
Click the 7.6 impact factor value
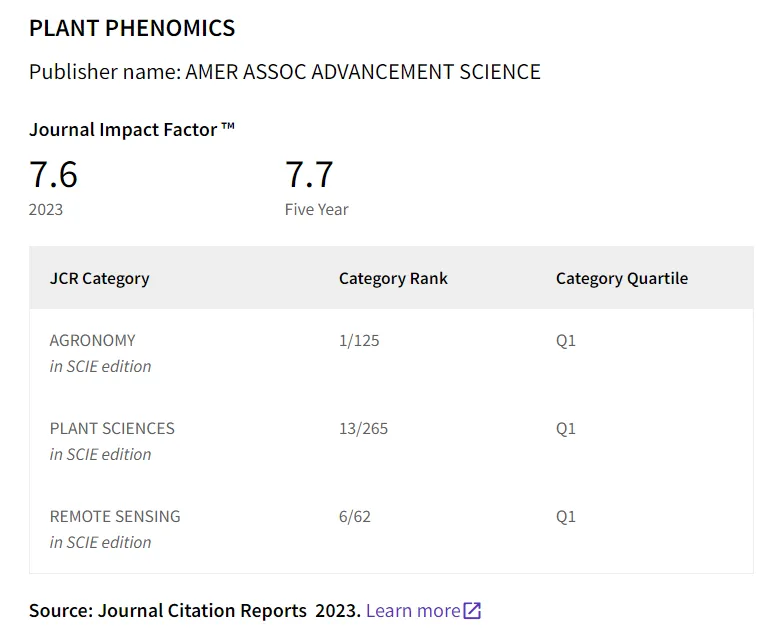(53, 174)
